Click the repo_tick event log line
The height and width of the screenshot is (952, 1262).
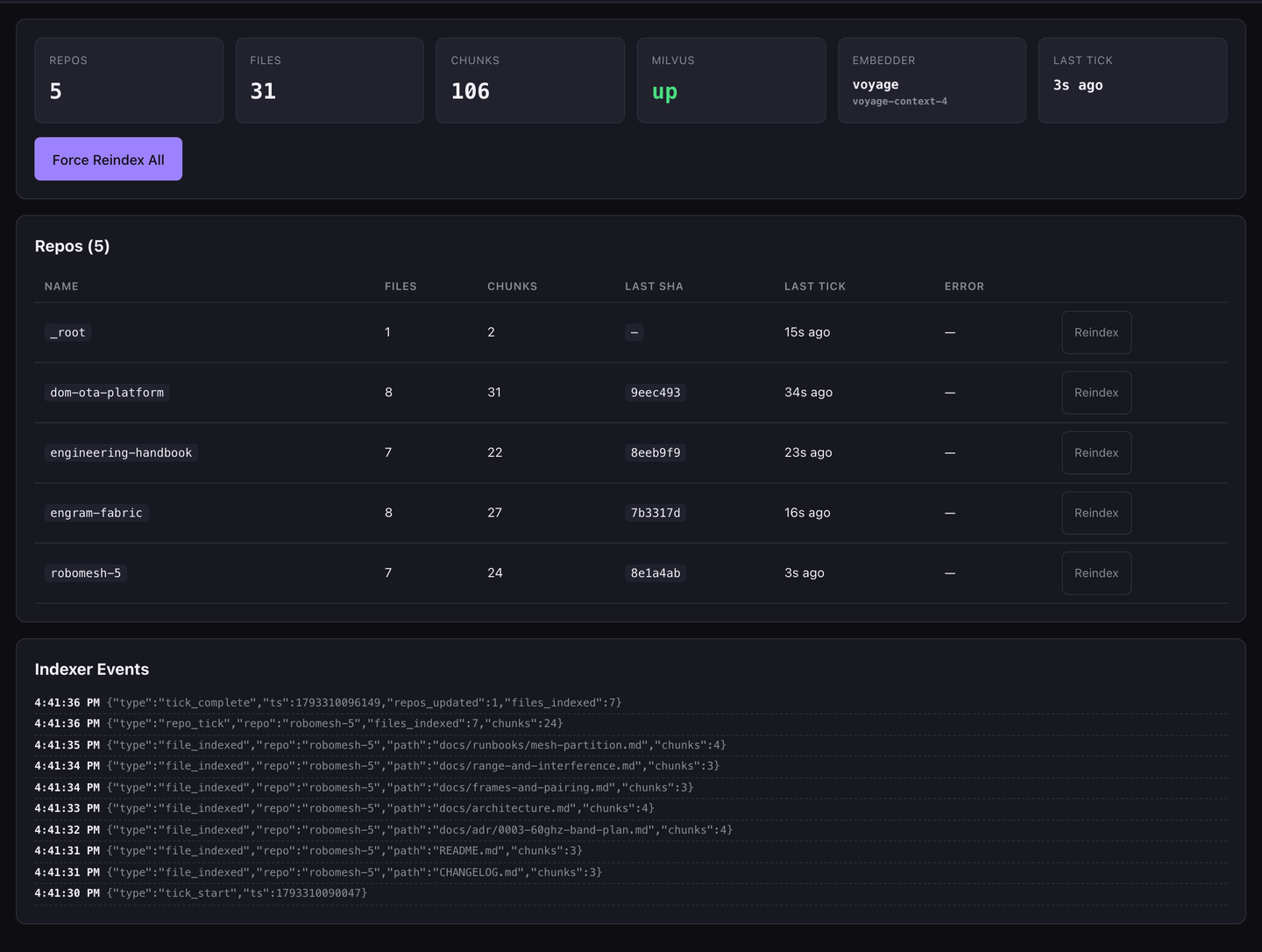pos(631,724)
